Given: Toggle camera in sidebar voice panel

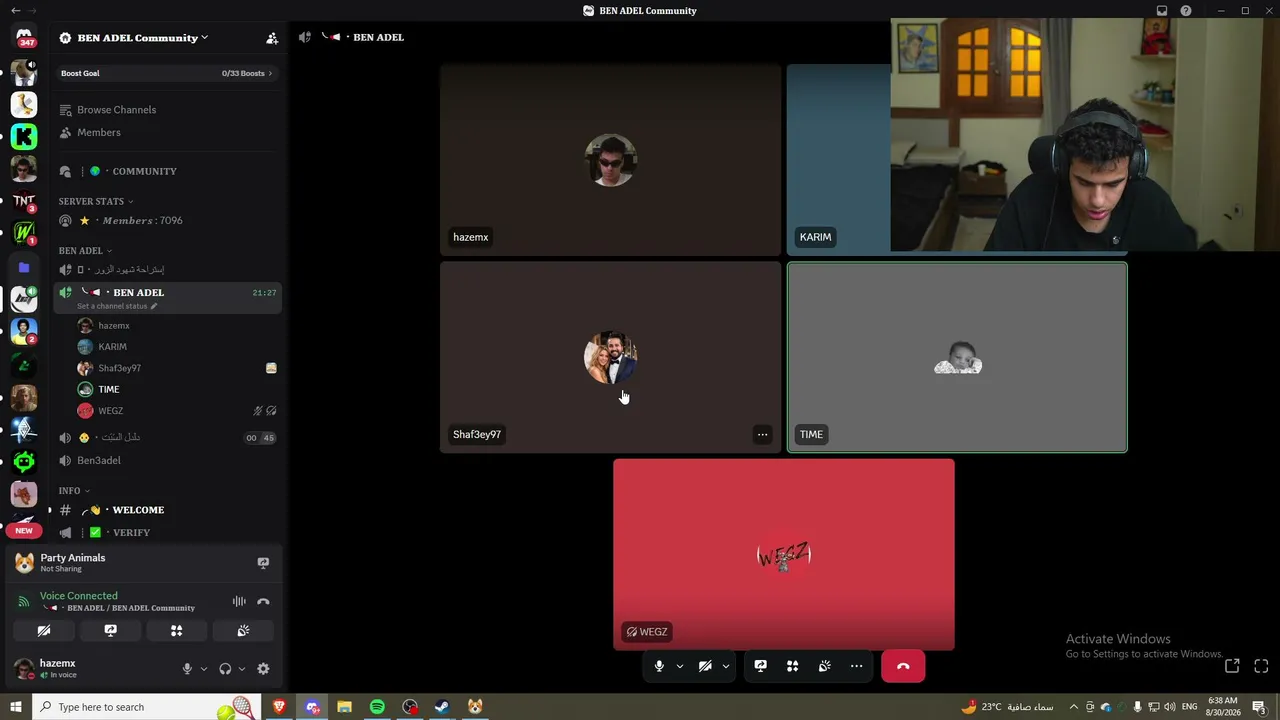Looking at the screenshot, I should click(44, 631).
